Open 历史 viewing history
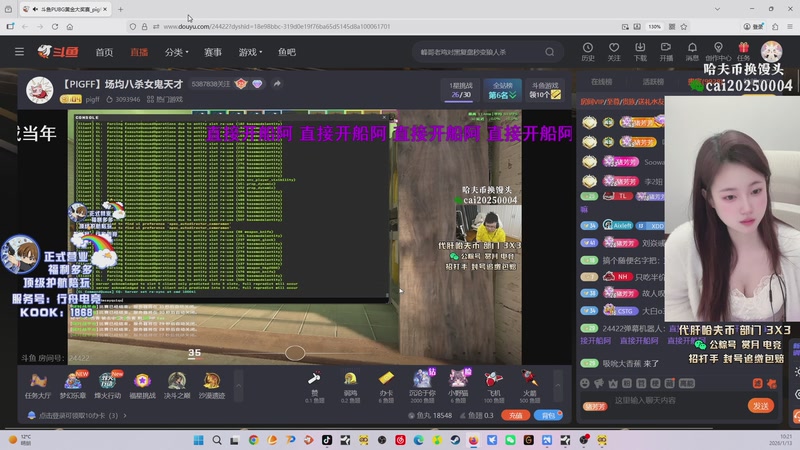 coord(588,52)
